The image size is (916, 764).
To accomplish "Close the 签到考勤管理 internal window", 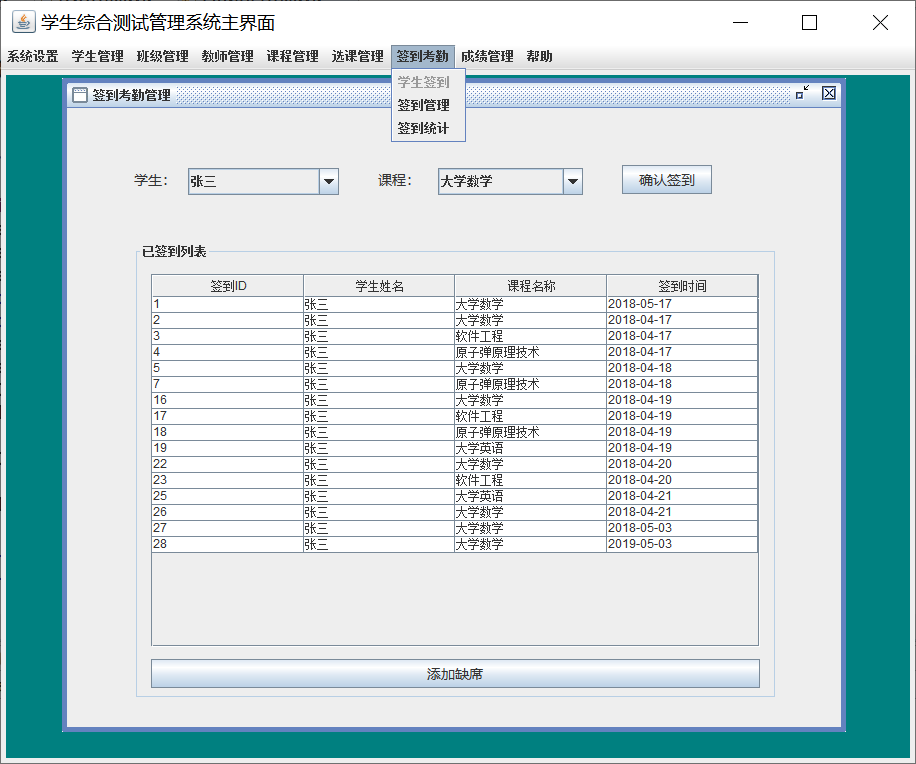I will coord(828,93).
